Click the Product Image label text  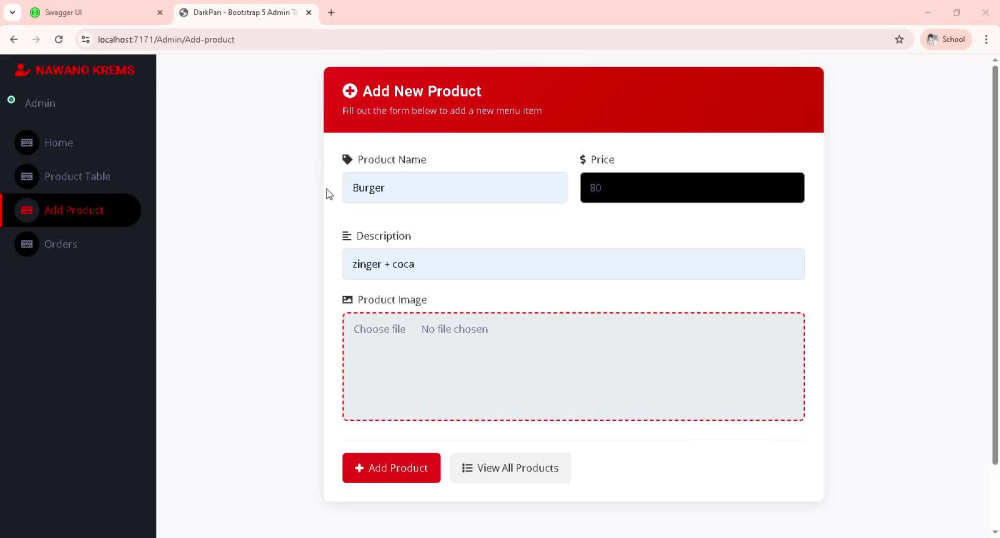click(x=392, y=300)
